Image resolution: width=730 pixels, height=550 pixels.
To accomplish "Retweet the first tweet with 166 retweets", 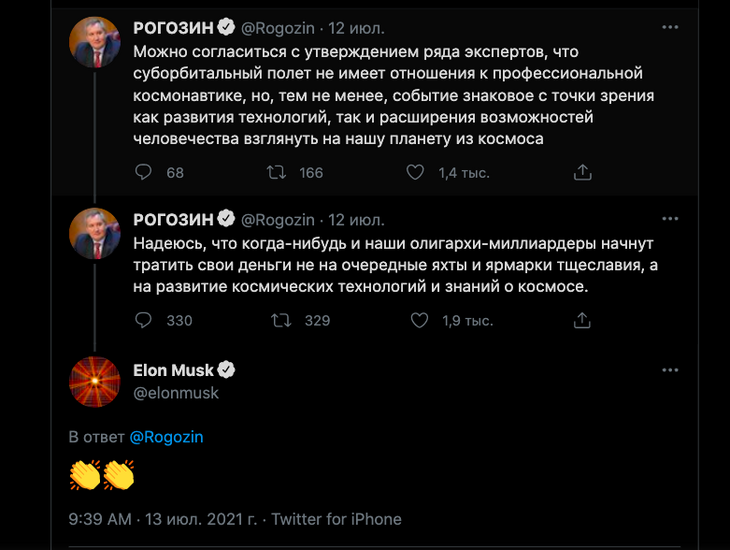I will tap(277, 172).
